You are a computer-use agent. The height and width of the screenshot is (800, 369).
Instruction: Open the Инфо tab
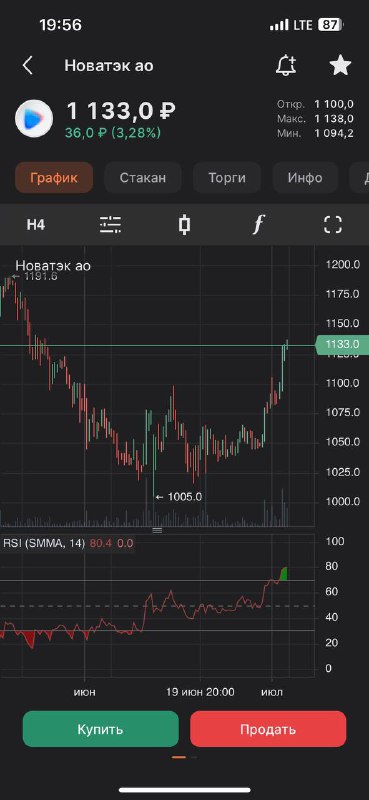point(305,178)
